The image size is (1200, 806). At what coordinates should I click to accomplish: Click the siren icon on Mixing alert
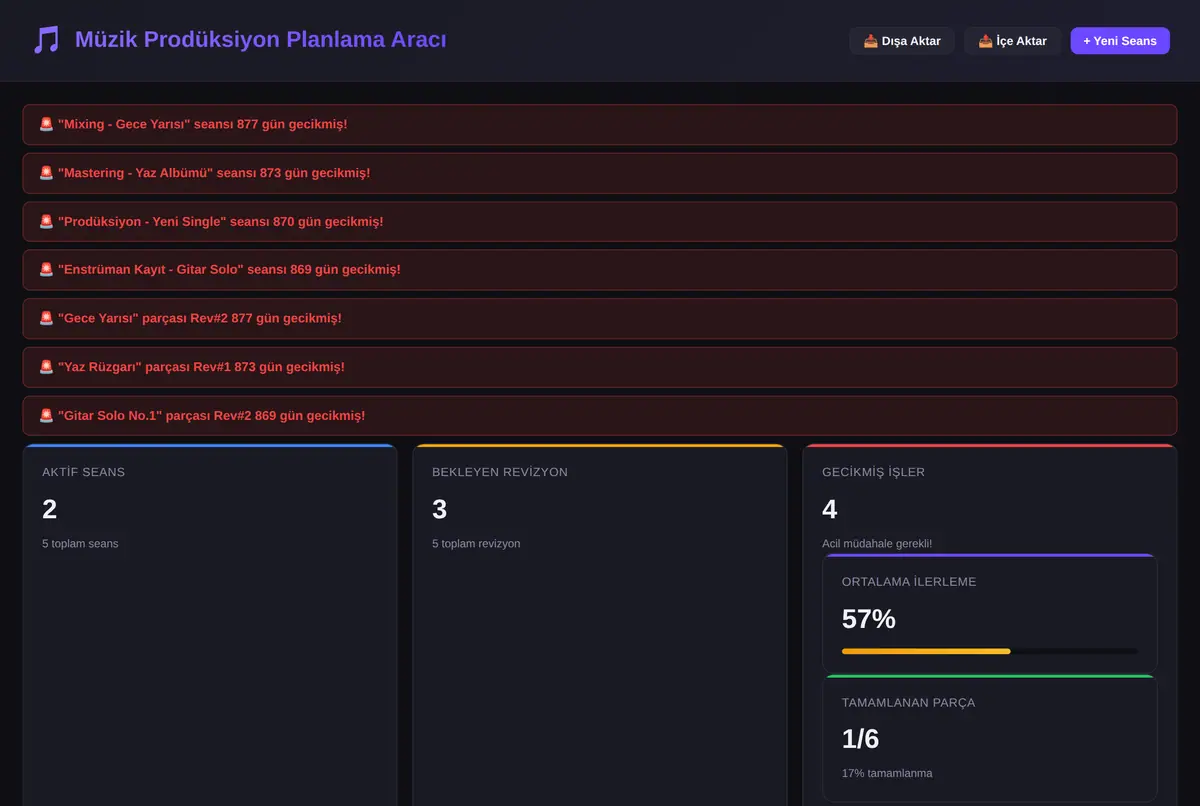(46, 124)
